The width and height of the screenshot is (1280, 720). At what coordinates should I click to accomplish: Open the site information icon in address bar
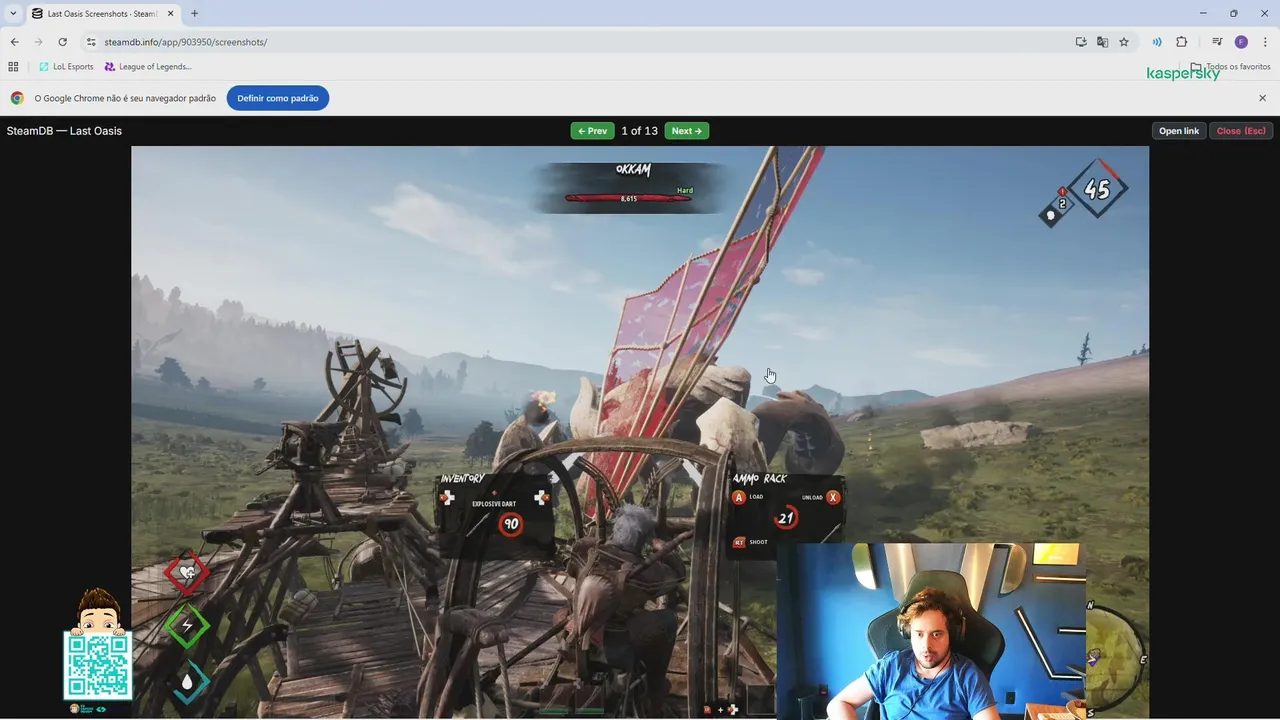[91, 42]
